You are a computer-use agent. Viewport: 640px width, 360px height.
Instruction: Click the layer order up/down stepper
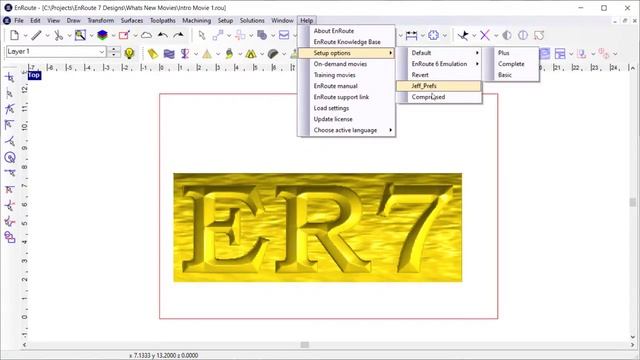click(114, 52)
